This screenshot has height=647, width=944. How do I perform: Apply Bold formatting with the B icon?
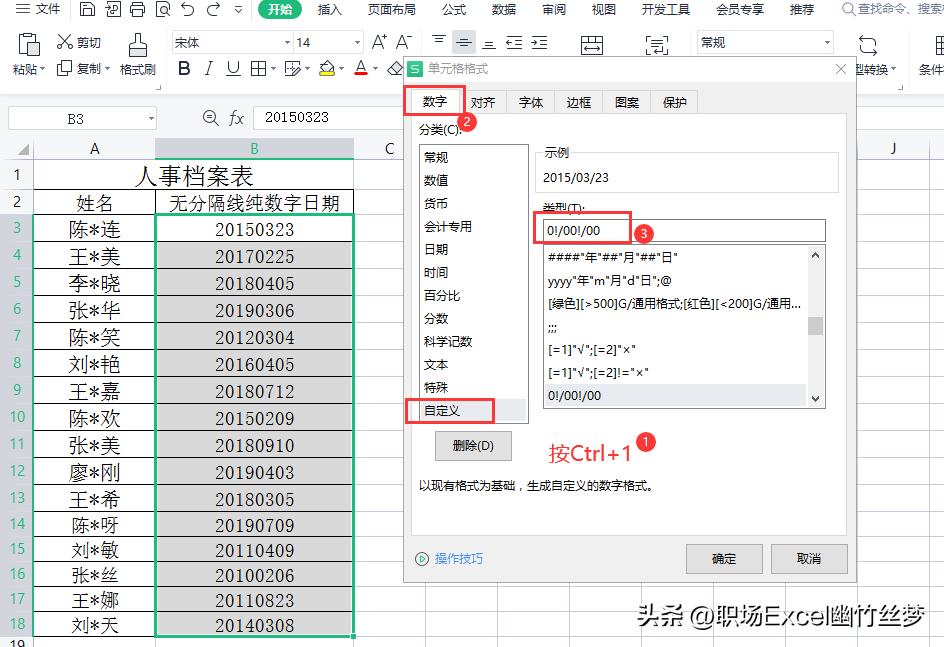tap(184, 69)
